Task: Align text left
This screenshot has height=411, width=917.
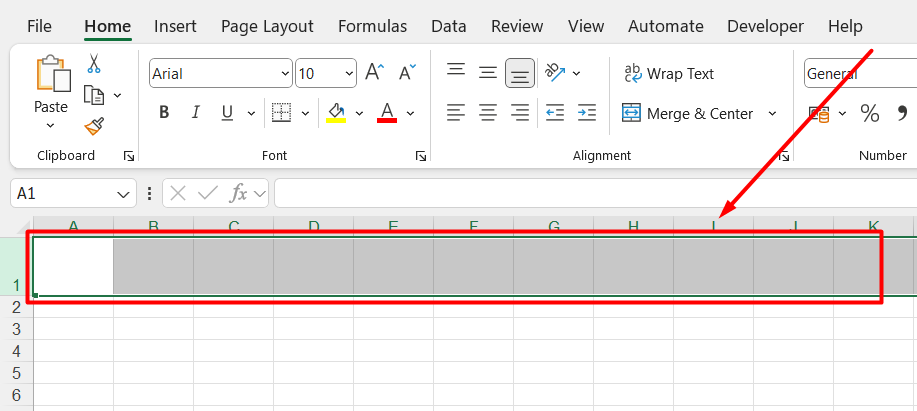Action: 456,112
